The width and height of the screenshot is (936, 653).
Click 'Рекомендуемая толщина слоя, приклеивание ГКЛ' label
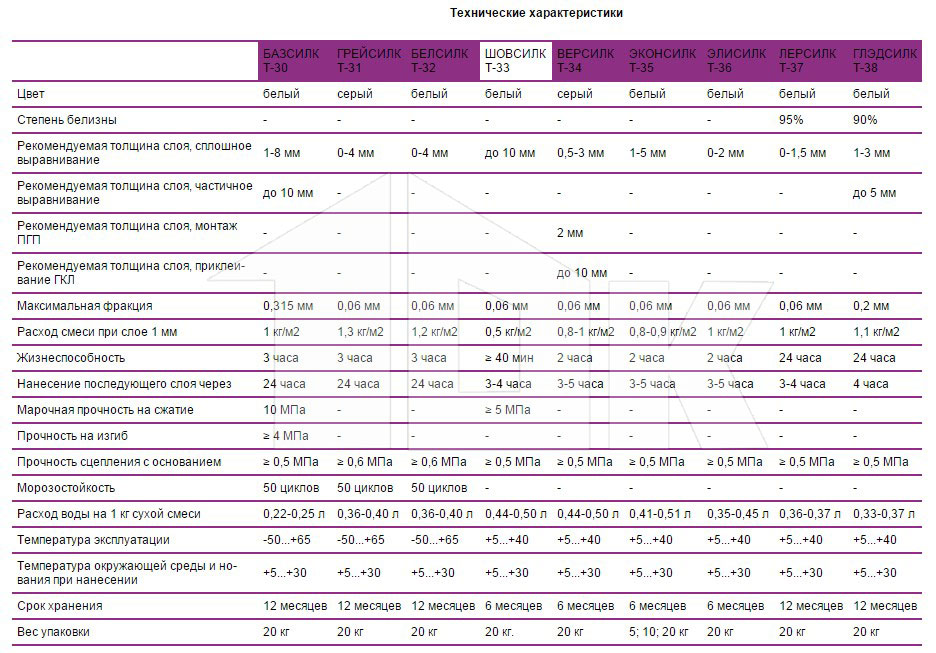pos(131,273)
